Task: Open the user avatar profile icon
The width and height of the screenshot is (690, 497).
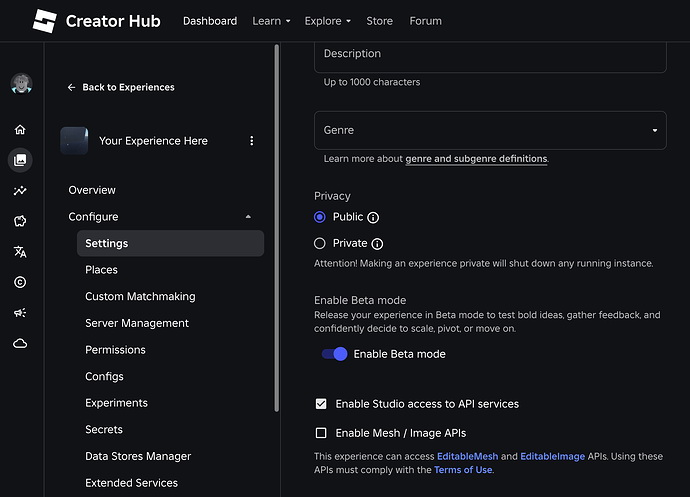Action: pyautogui.click(x=21, y=84)
